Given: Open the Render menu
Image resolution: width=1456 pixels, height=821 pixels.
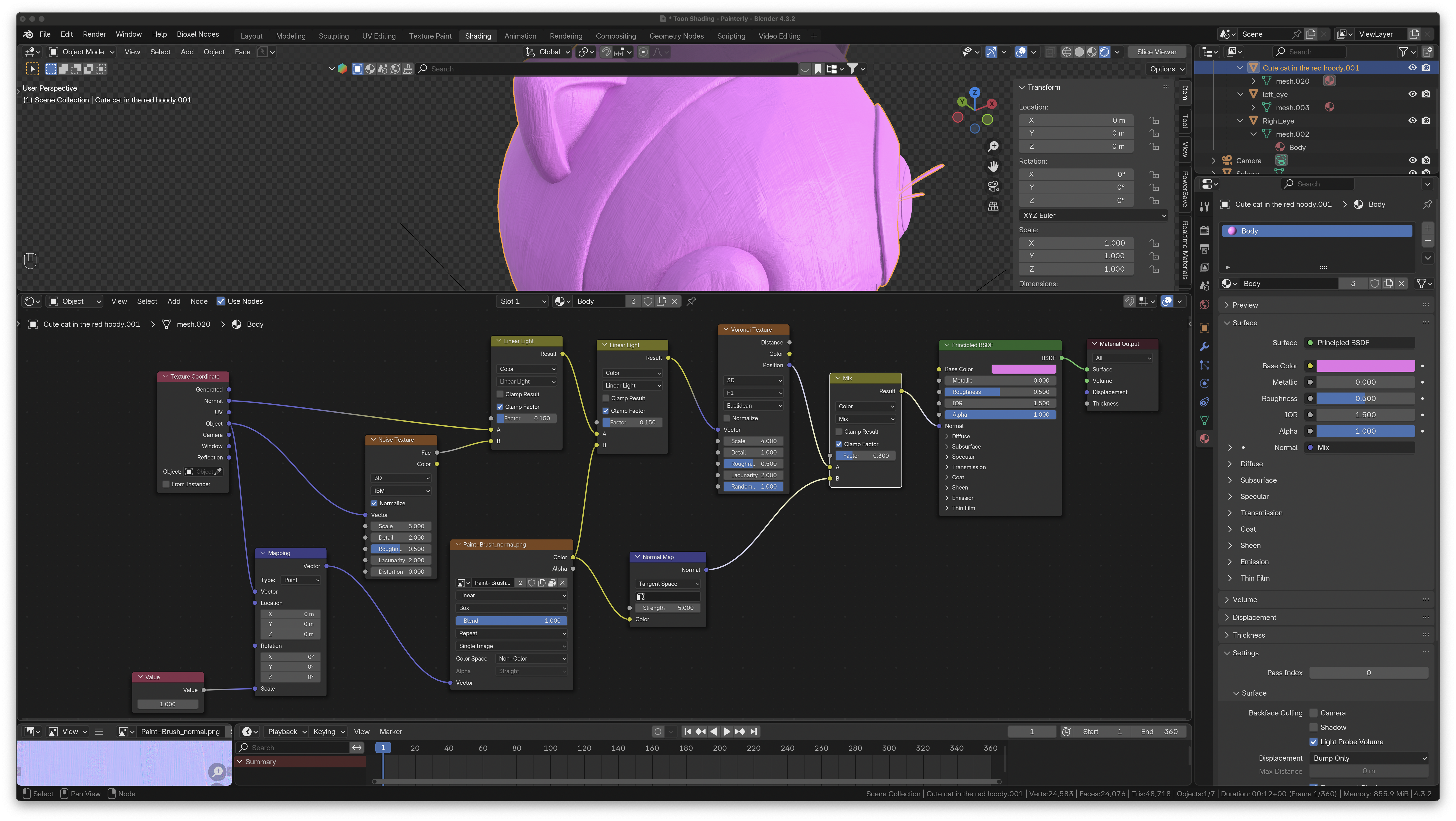Looking at the screenshot, I should [x=94, y=35].
